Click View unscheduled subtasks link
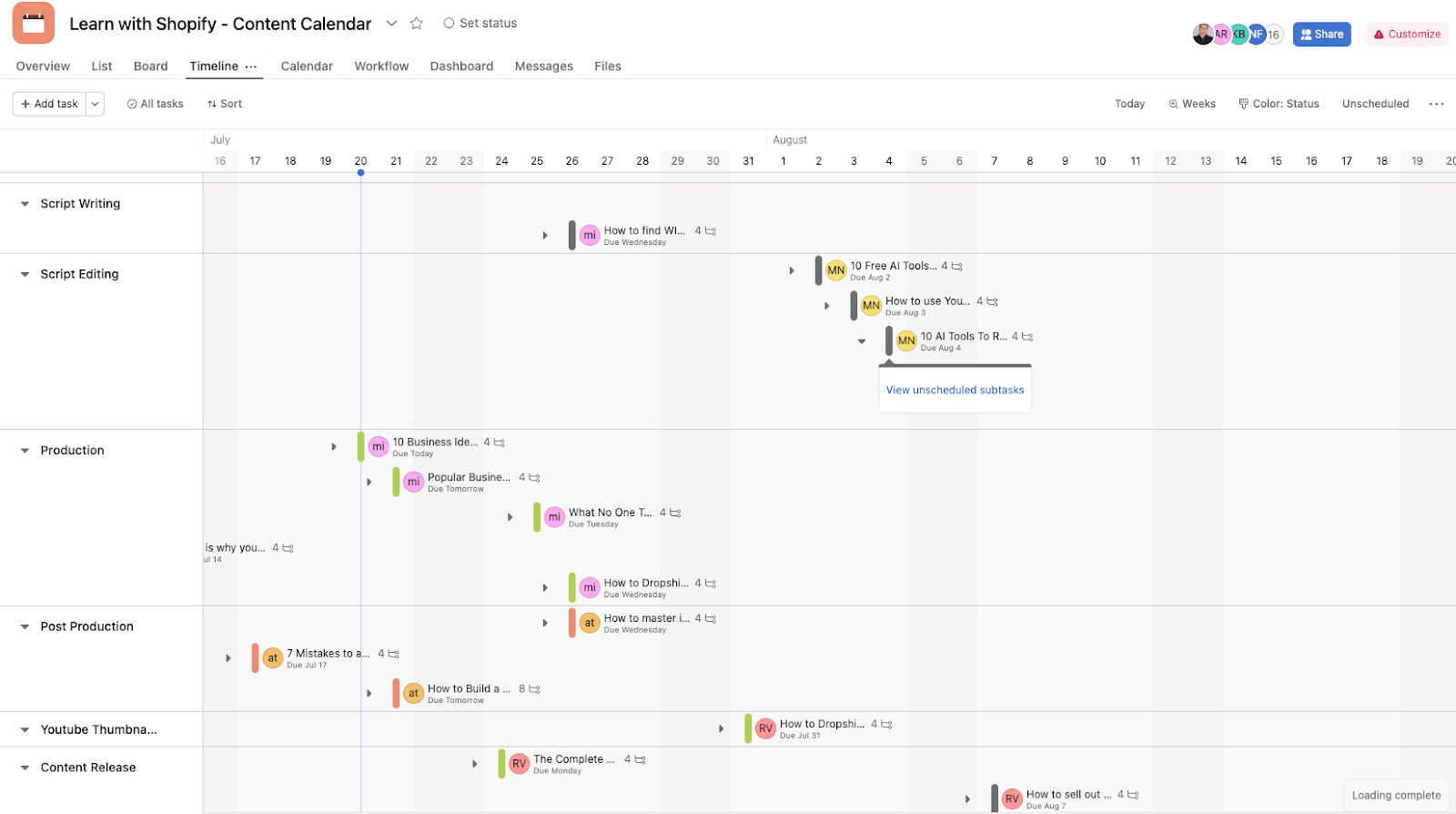Image resolution: width=1456 pixels, height=814 pixels. click(955, 390)
